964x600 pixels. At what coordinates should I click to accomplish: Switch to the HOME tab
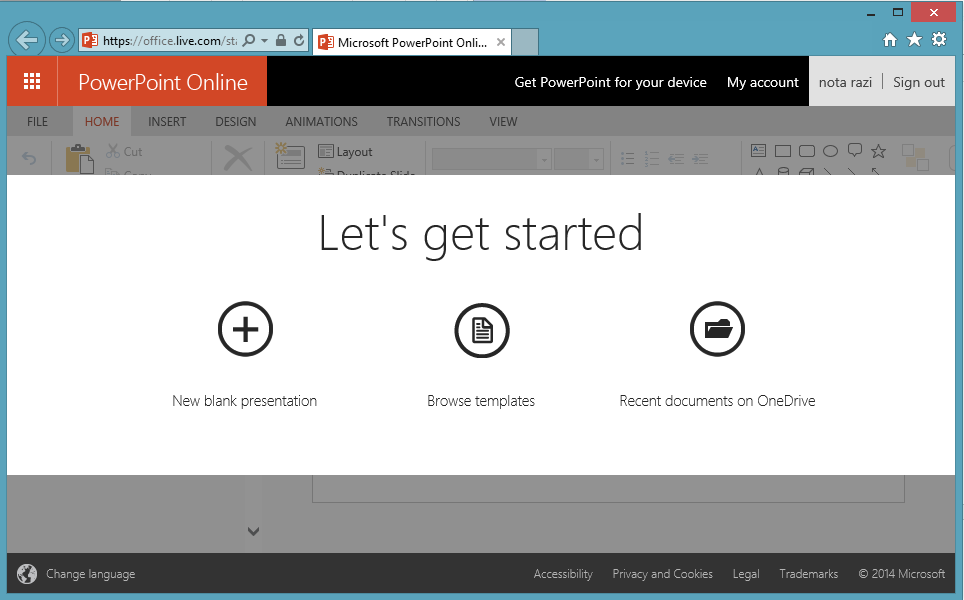click(x=102, y=122)
